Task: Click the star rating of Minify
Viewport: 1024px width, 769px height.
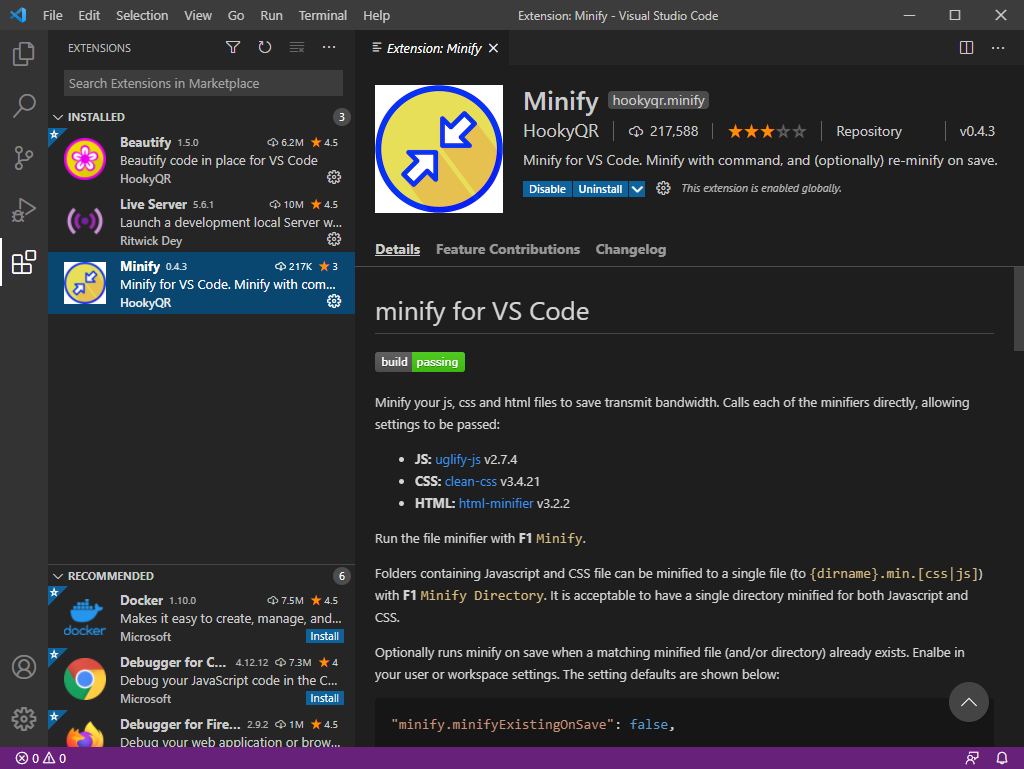Action: tap(767, 131)
